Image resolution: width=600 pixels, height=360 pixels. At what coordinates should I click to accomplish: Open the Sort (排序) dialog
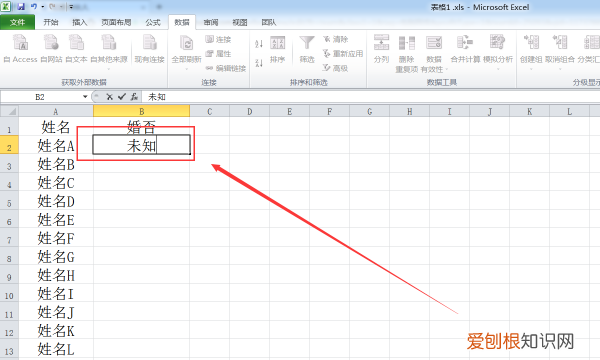click(277, 49)
